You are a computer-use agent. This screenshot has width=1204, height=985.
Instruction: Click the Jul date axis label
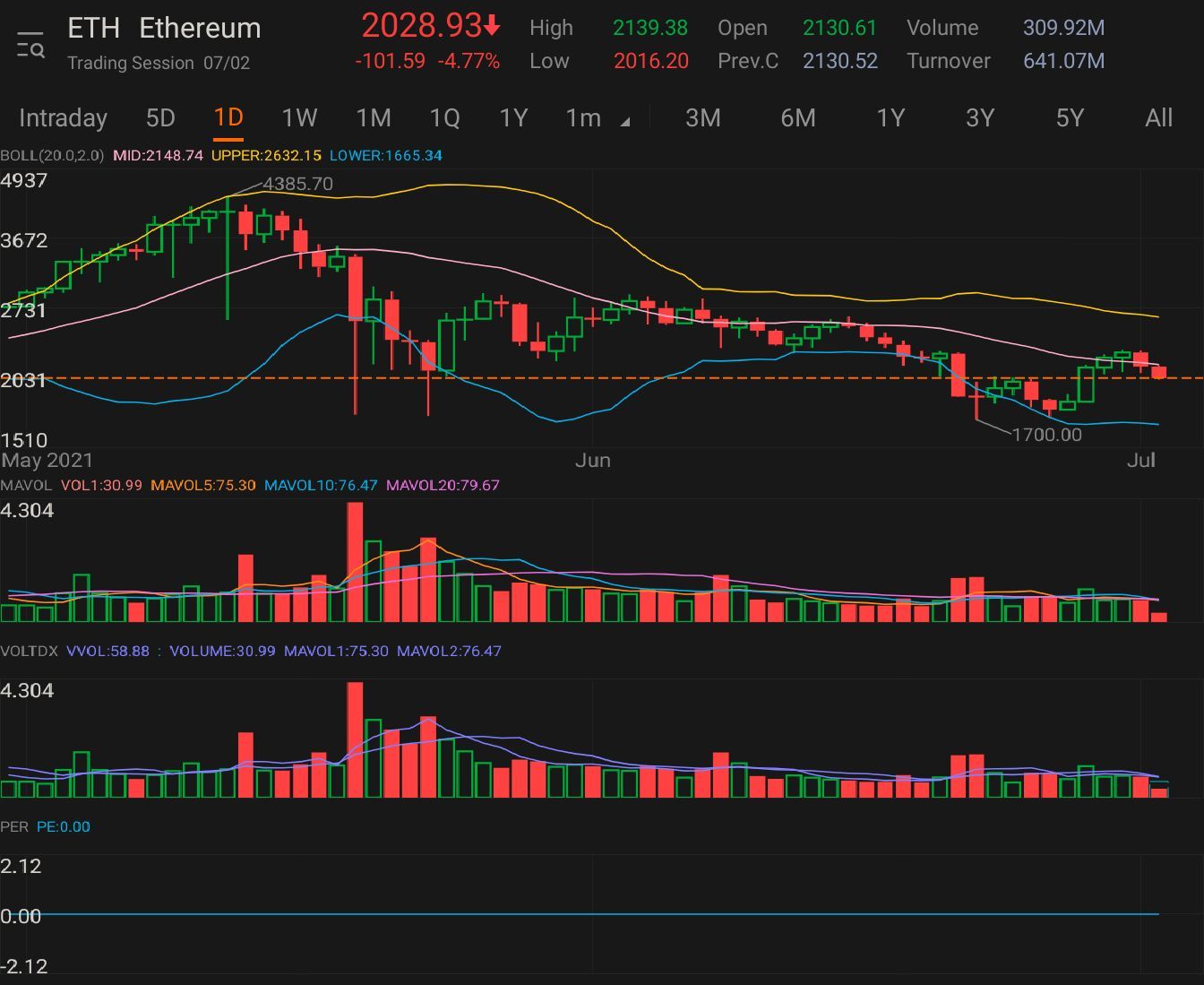1141,460
